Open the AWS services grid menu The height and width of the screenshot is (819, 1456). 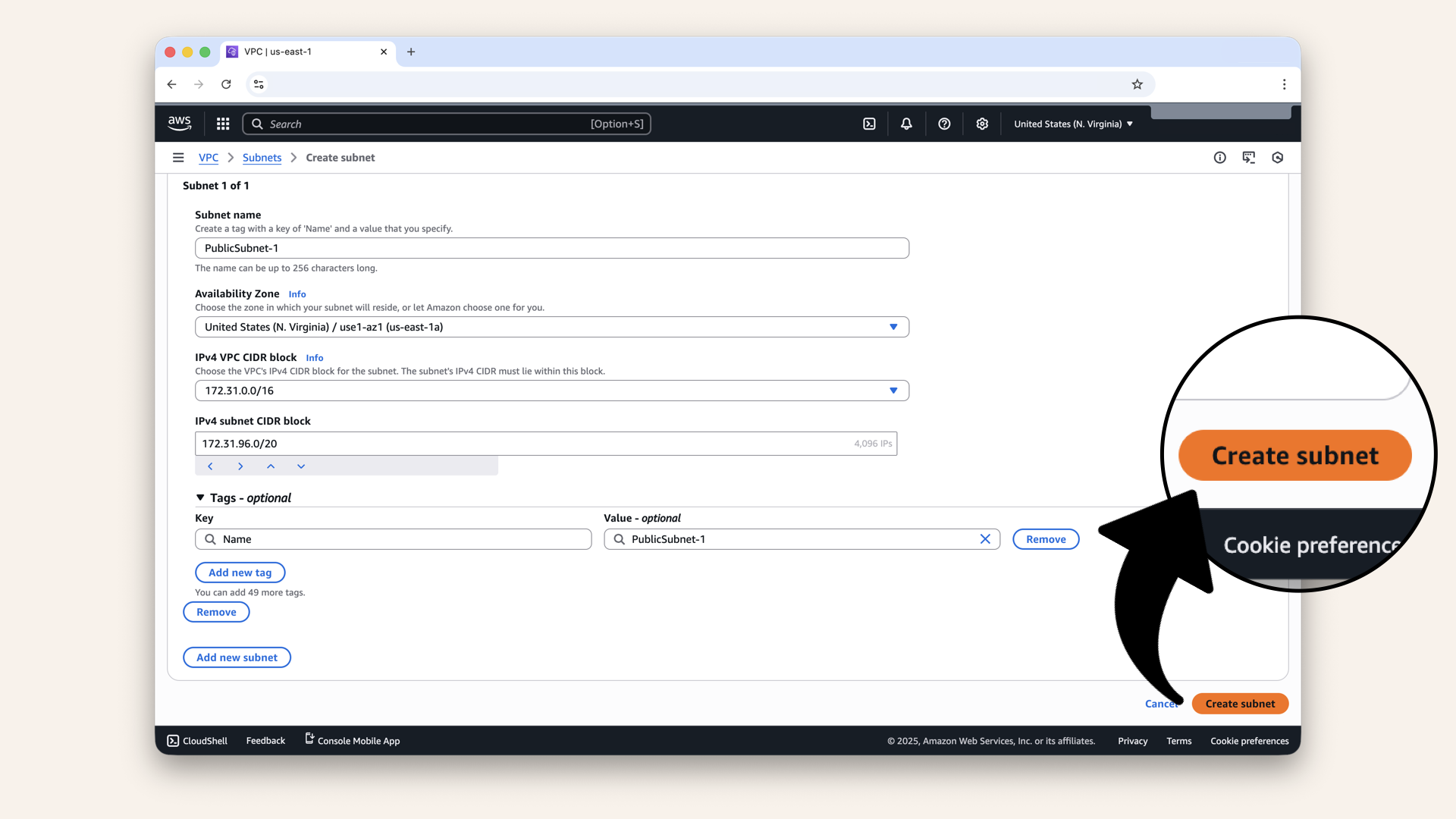pyautogui.click(x=222, y=124)
